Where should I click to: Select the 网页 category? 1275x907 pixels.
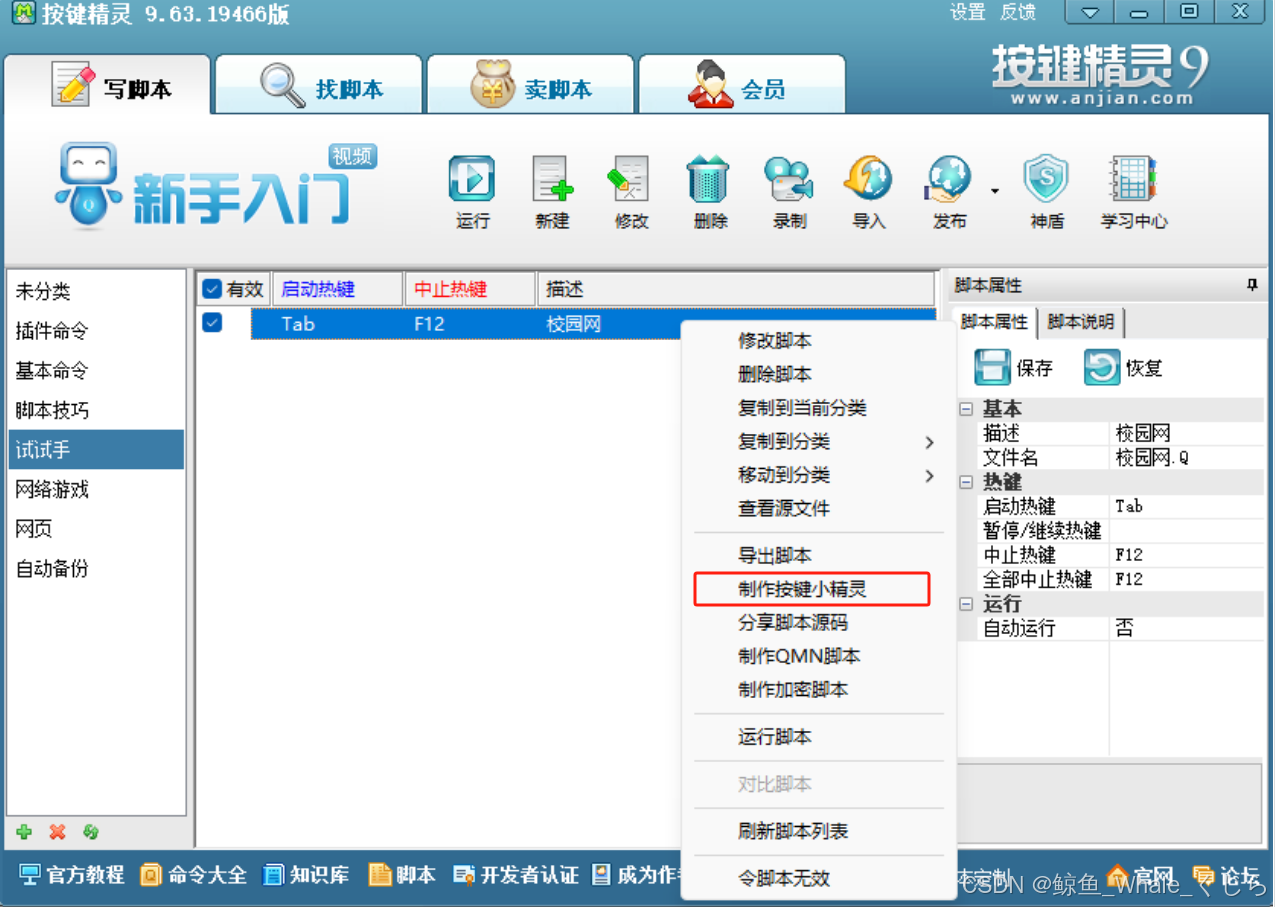pyautogui.click(x=96, y=529)
